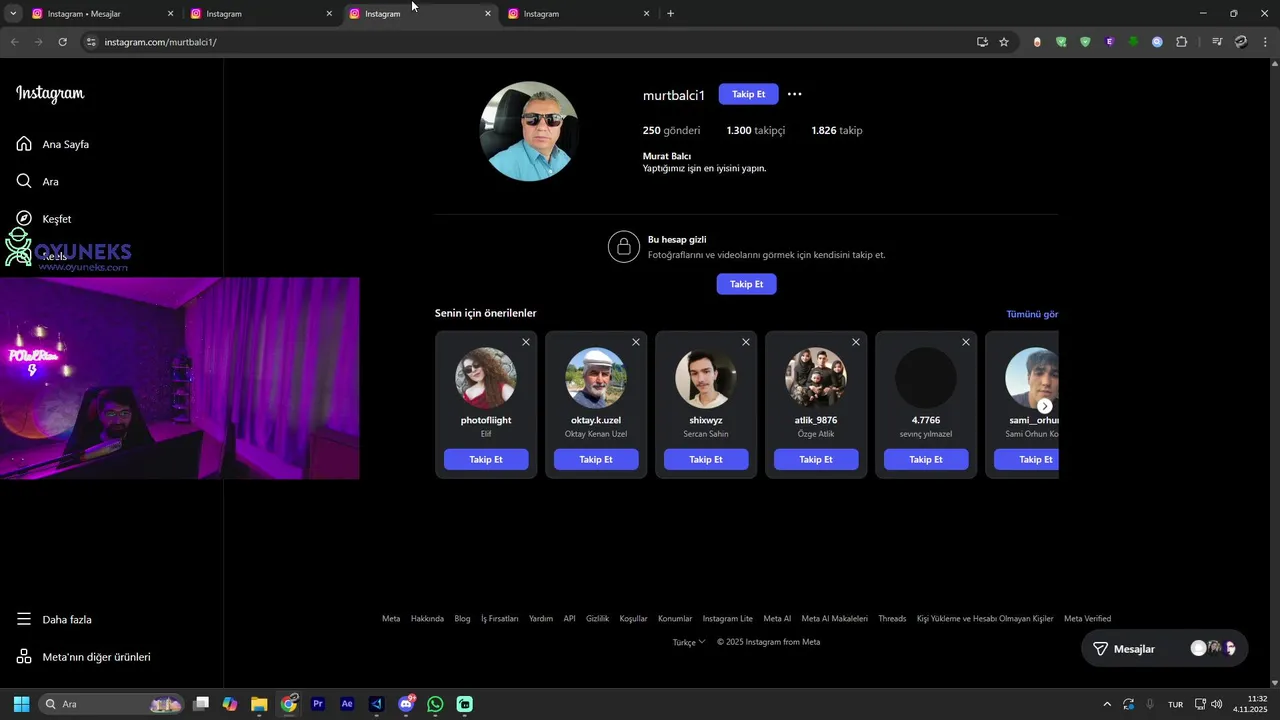Image resolution: width=1280 pixels, height=720 pixels.
Task: Click the install app icon in address bar
Action: [x=982, y=42]
